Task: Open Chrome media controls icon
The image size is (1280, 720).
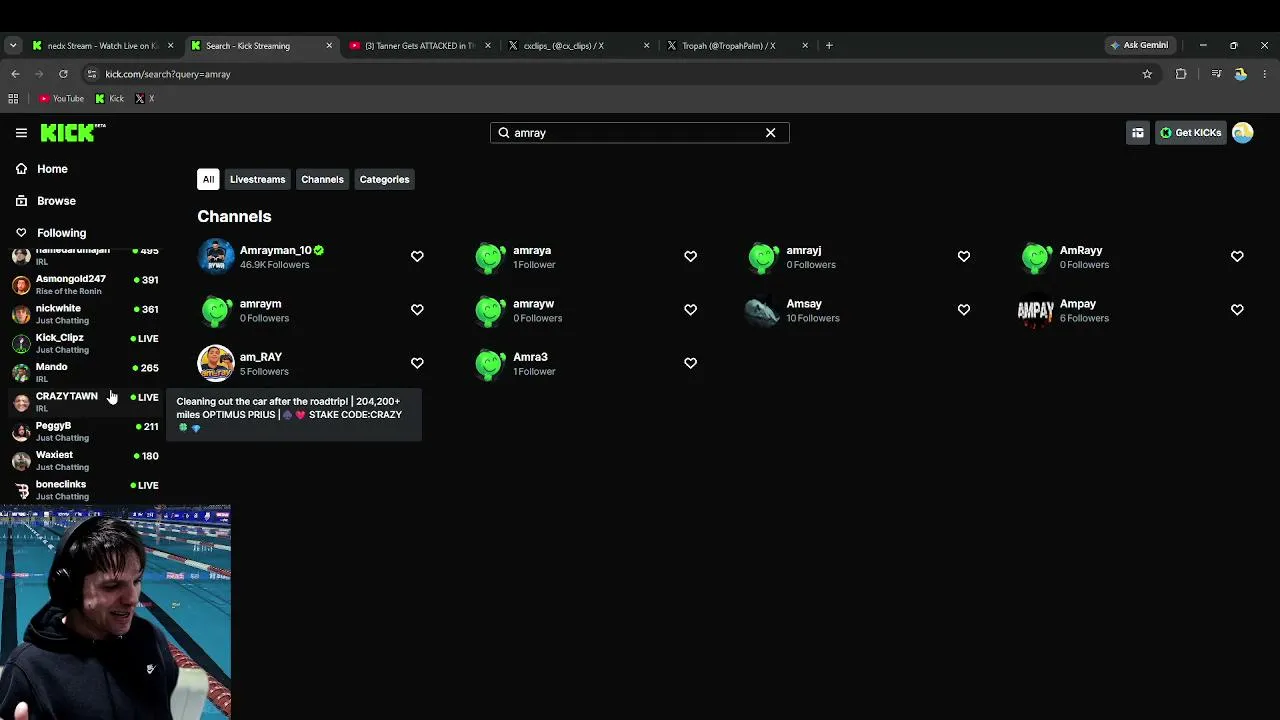Action: click(x=1216, y=74)
